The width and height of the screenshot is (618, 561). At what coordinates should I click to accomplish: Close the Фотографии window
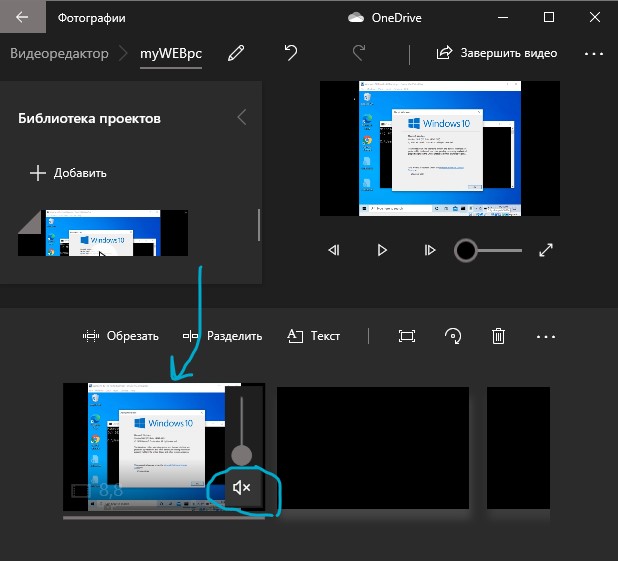pos(595,17)
